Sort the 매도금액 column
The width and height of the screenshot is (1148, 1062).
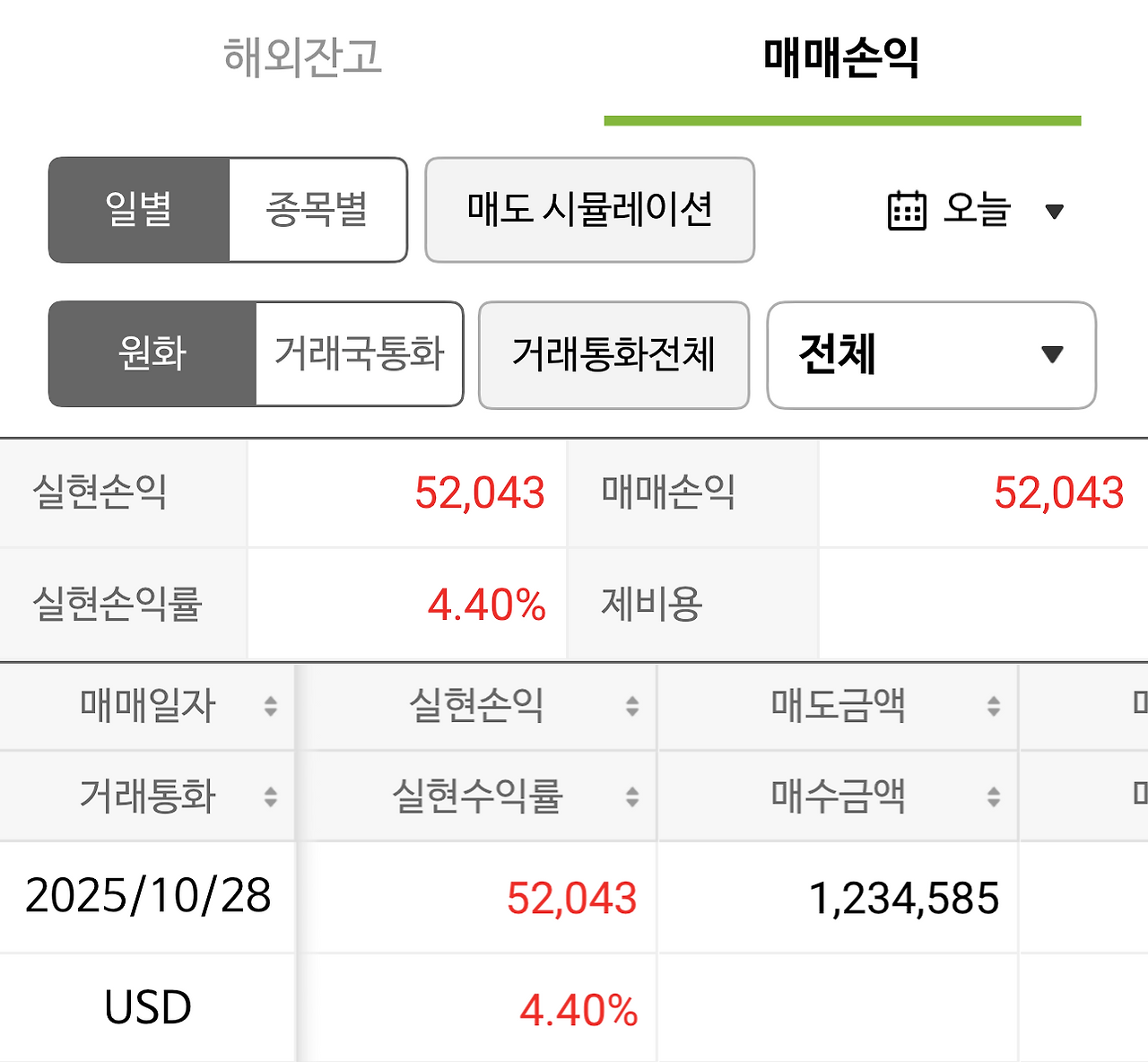point(993,706)
